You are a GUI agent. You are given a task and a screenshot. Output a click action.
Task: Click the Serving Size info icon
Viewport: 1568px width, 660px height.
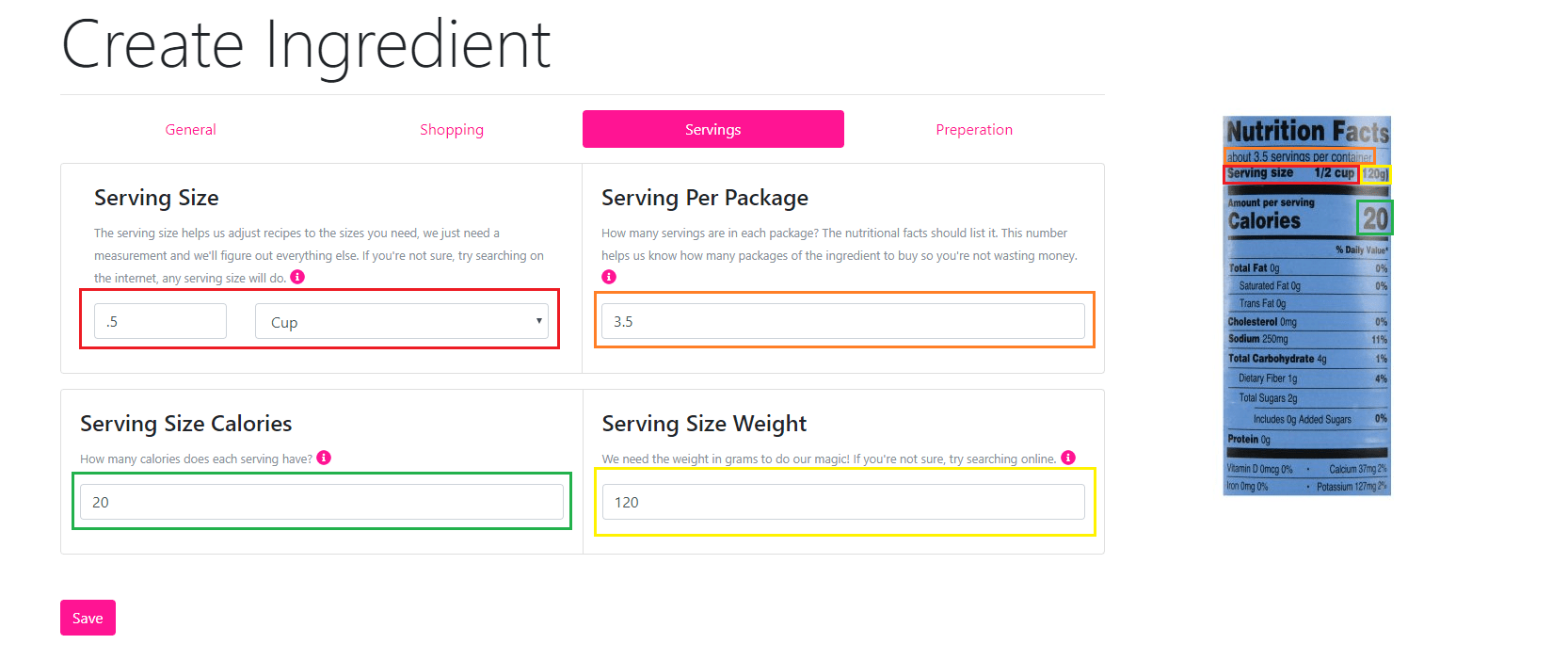(297, 277)
